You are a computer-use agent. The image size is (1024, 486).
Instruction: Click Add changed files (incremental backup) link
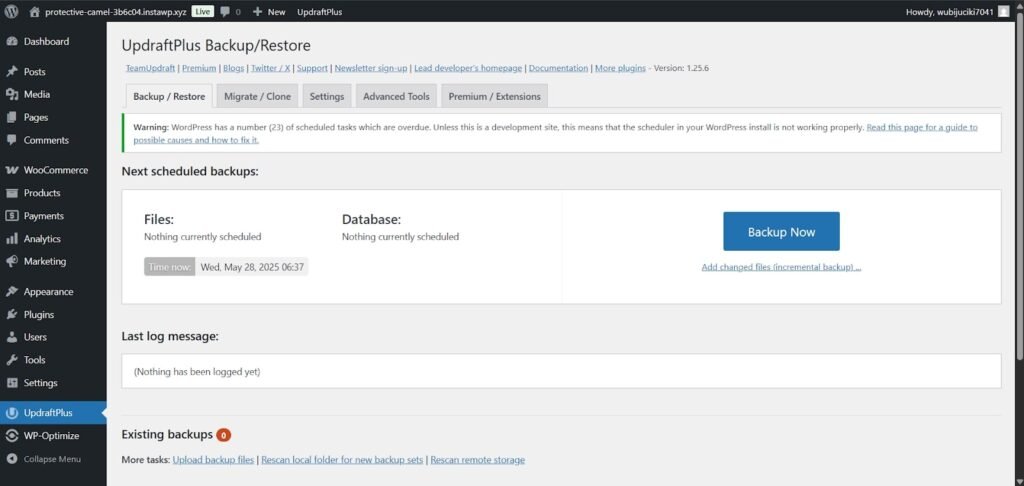[781, 267]
